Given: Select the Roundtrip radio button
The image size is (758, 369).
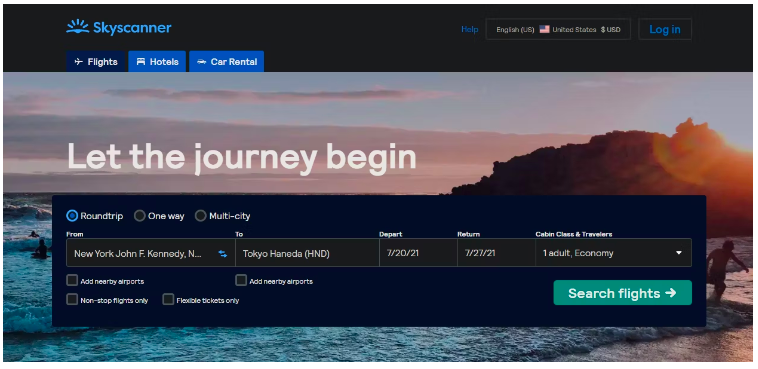Looking at the screenshot, I should tap(72, 216).
